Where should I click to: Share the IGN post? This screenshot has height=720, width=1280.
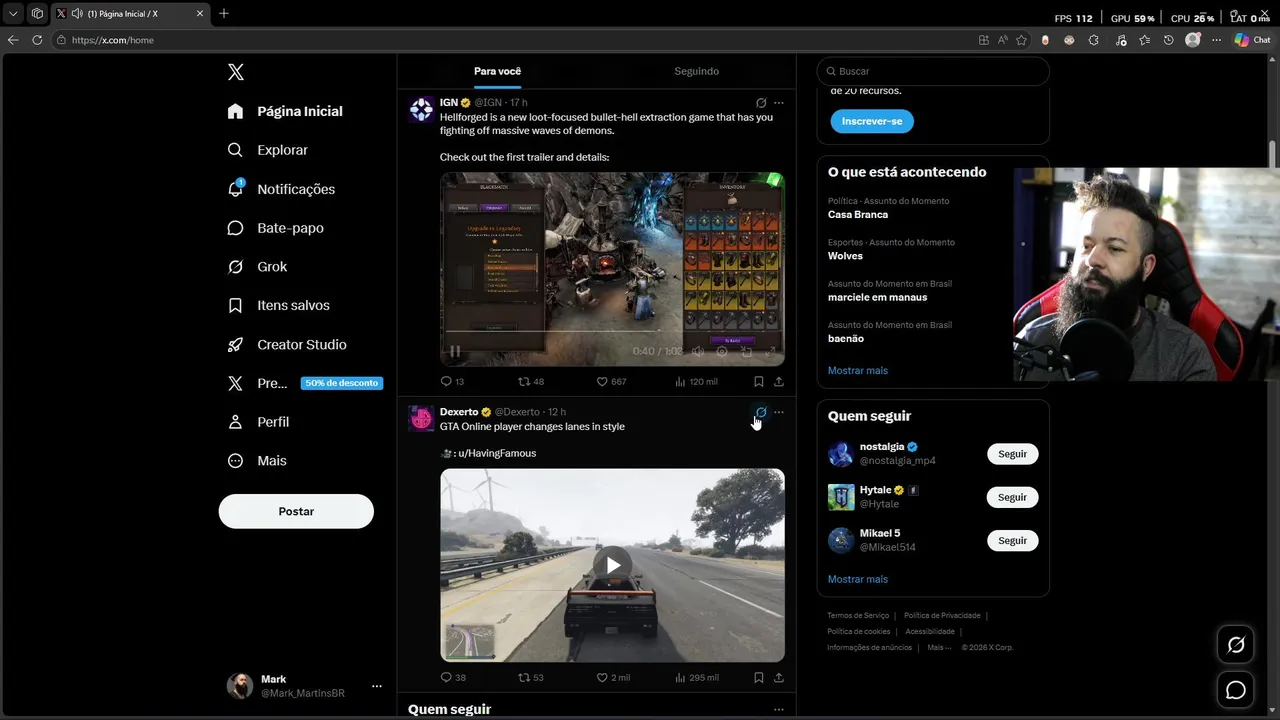(779, 381)
